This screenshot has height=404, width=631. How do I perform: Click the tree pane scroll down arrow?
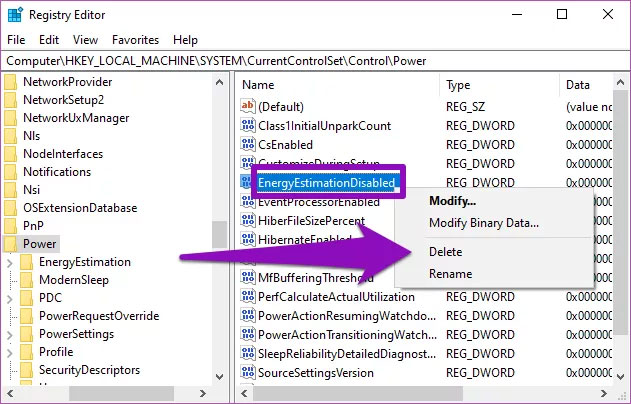[219, 377]
